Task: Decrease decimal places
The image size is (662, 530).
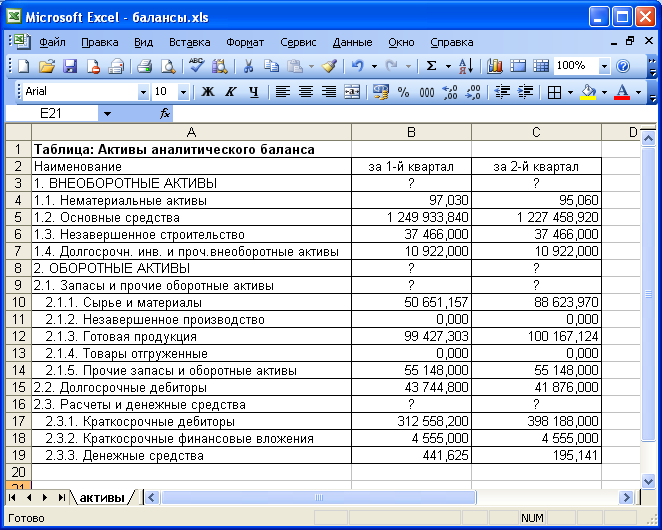Action: click(x=473, y=92)
